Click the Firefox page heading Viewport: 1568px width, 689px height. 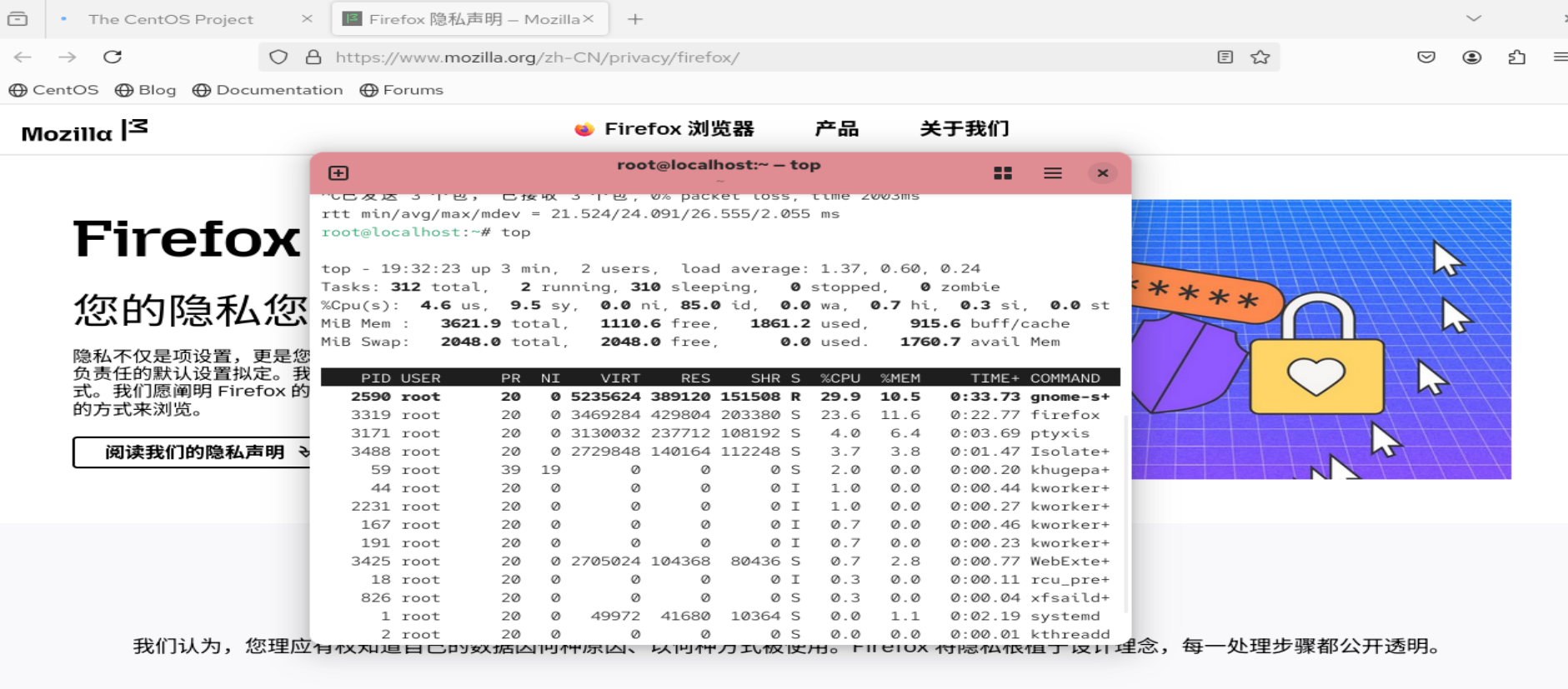pyautogui.click(x=187, y=239)
